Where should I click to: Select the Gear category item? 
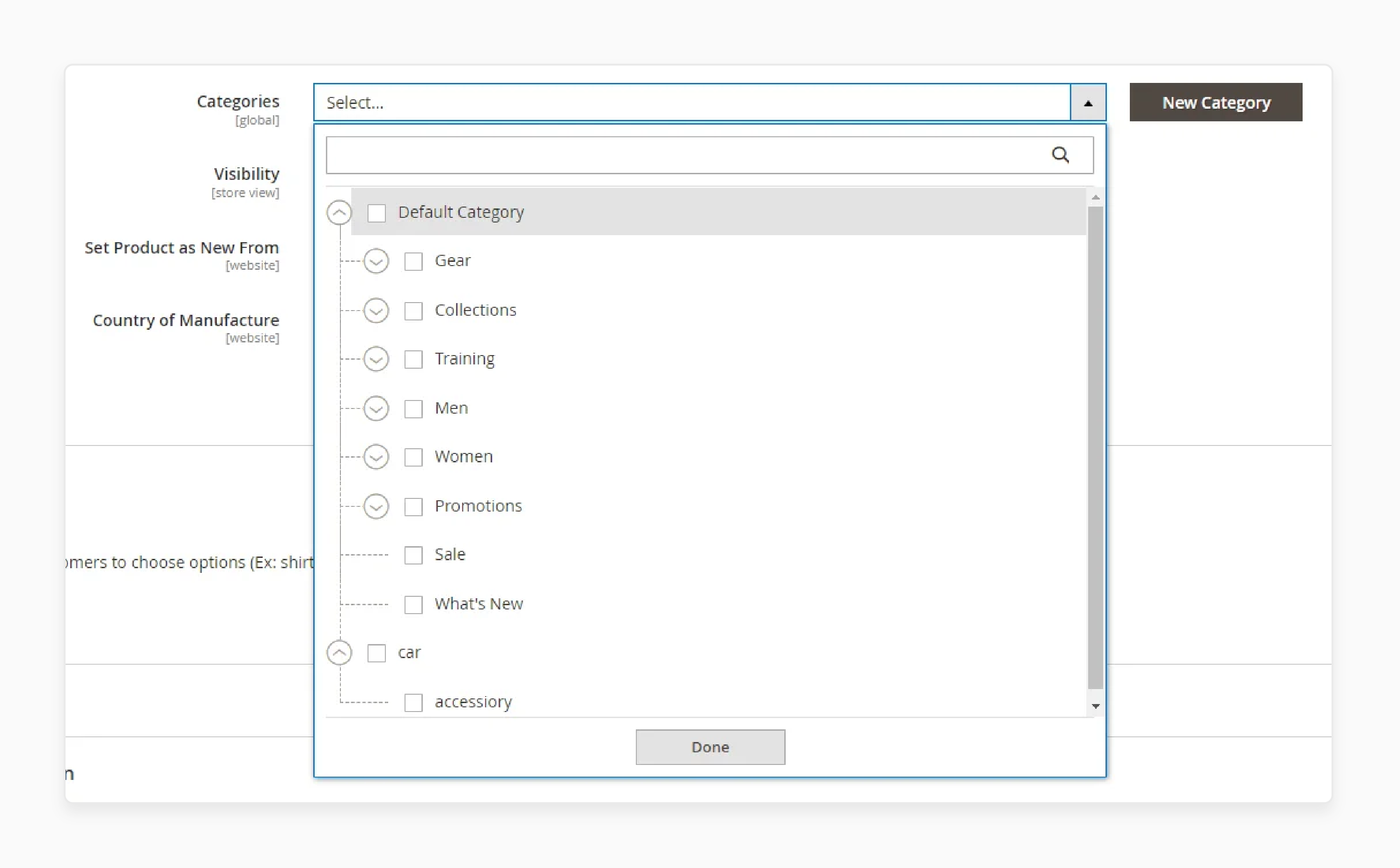click(x=414, y=260)
